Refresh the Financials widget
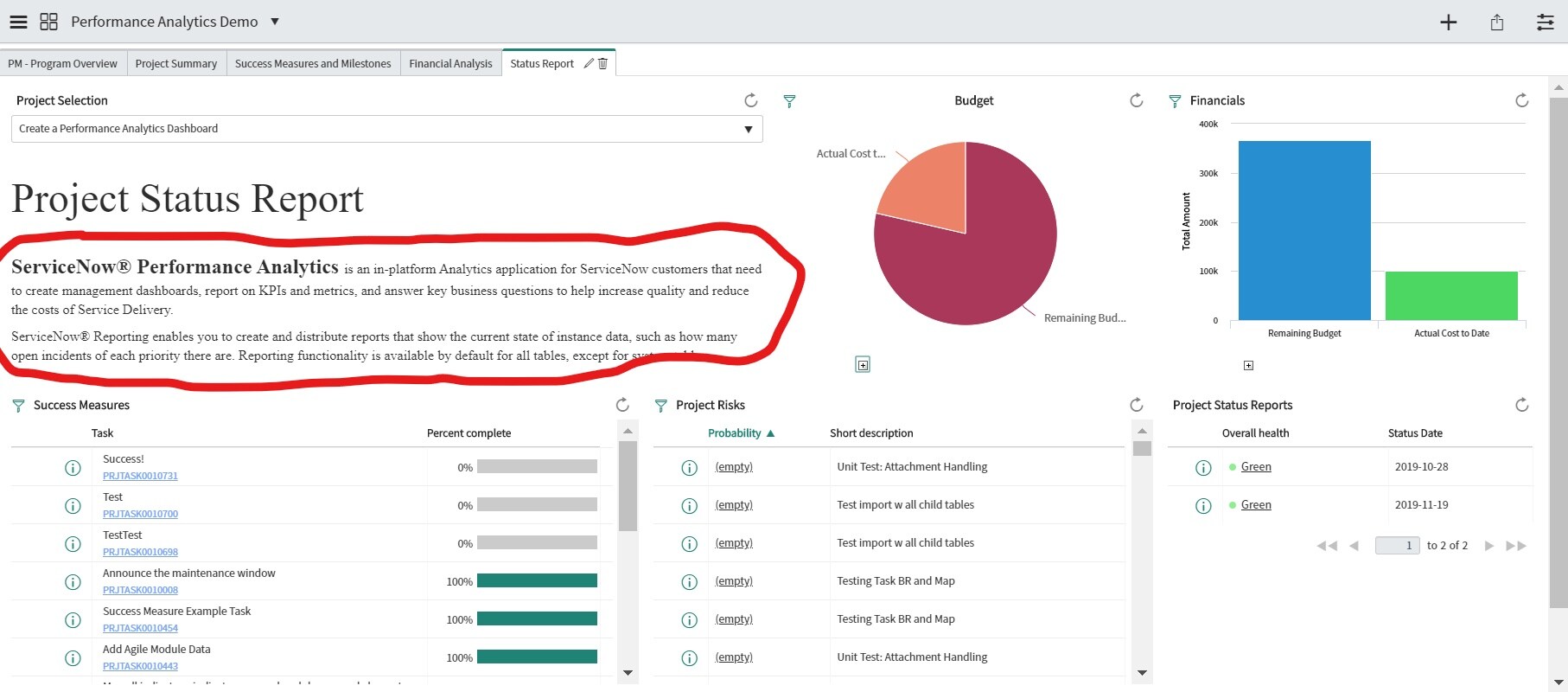 point(1522,100)
